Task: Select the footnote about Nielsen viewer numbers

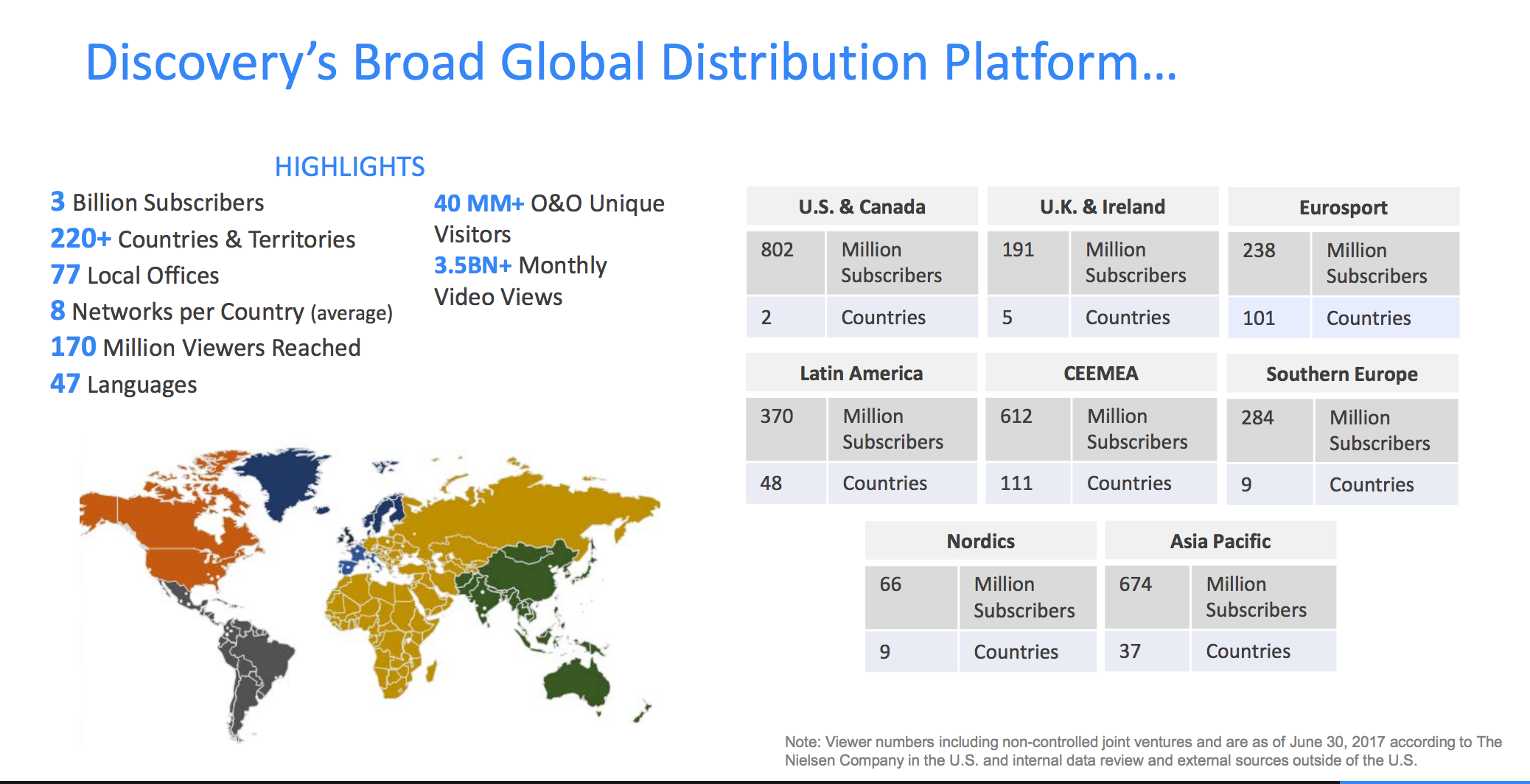Action: coord(1143,751)
